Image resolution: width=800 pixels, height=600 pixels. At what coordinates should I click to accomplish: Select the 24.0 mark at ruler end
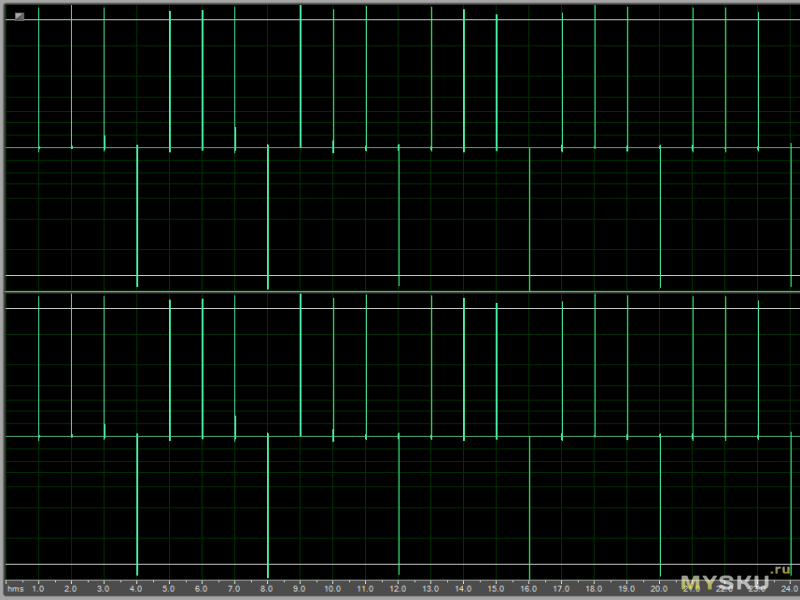pyautogui.click(x=789, y=587)
